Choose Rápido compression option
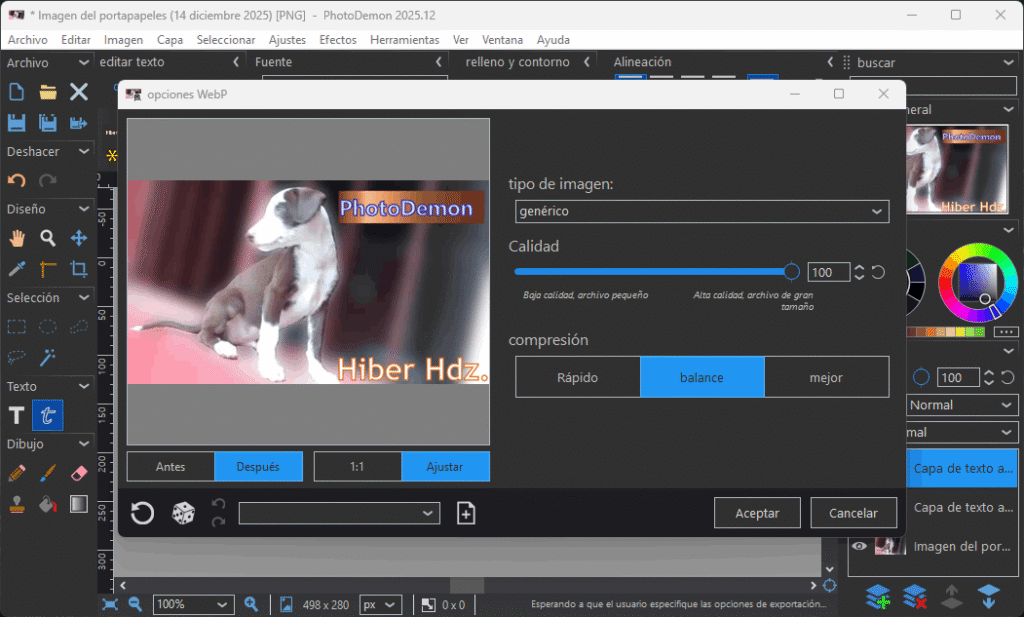 577,378
